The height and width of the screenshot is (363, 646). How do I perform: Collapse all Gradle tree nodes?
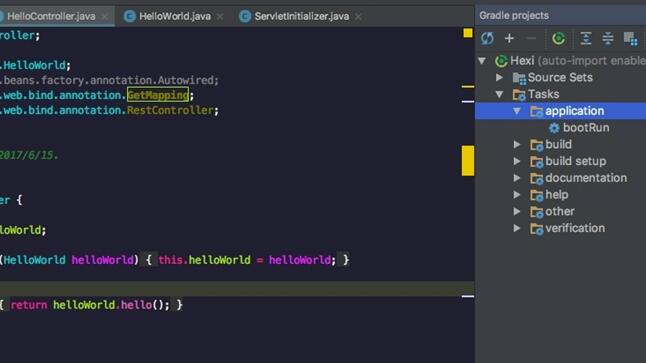coord(608,38)
